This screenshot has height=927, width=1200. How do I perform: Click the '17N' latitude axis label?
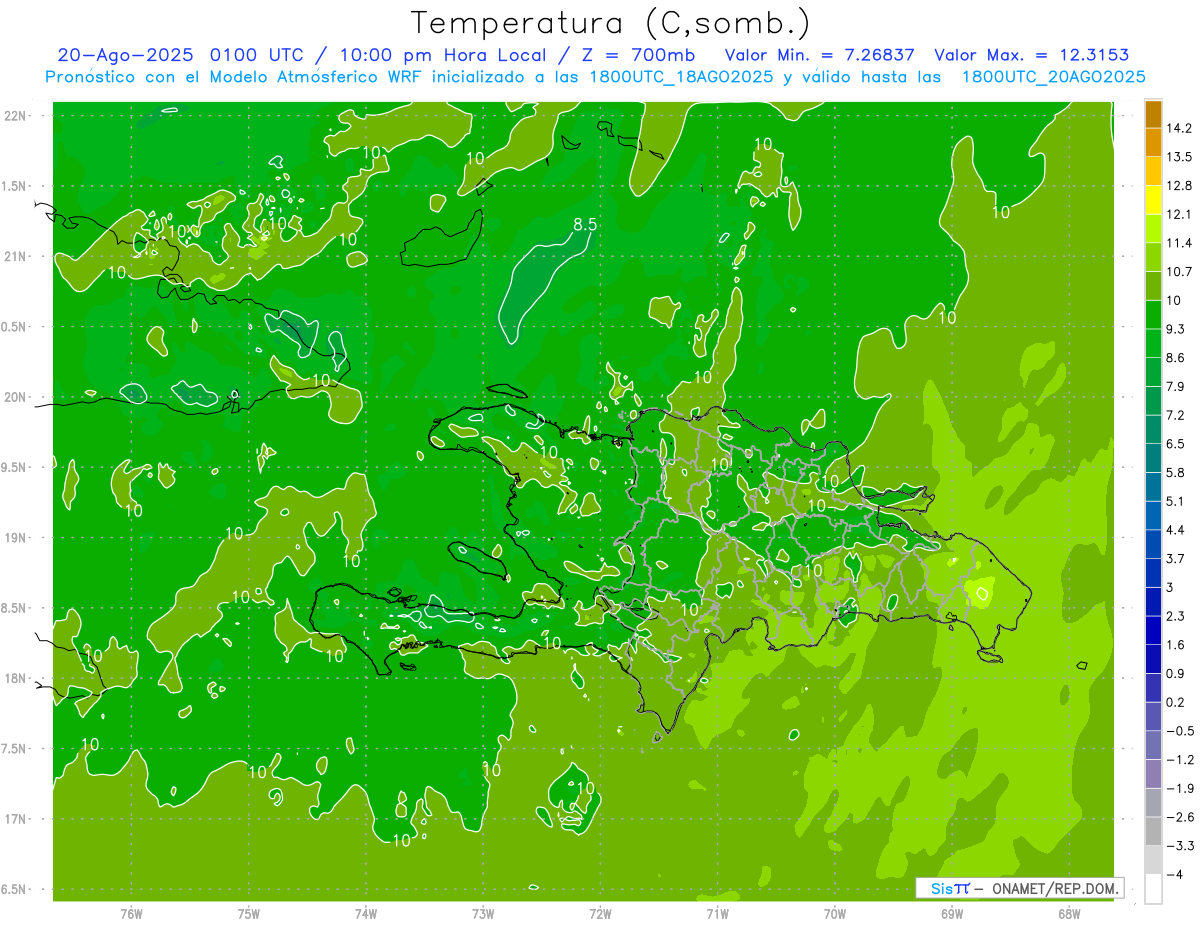(x=15, y=820)
